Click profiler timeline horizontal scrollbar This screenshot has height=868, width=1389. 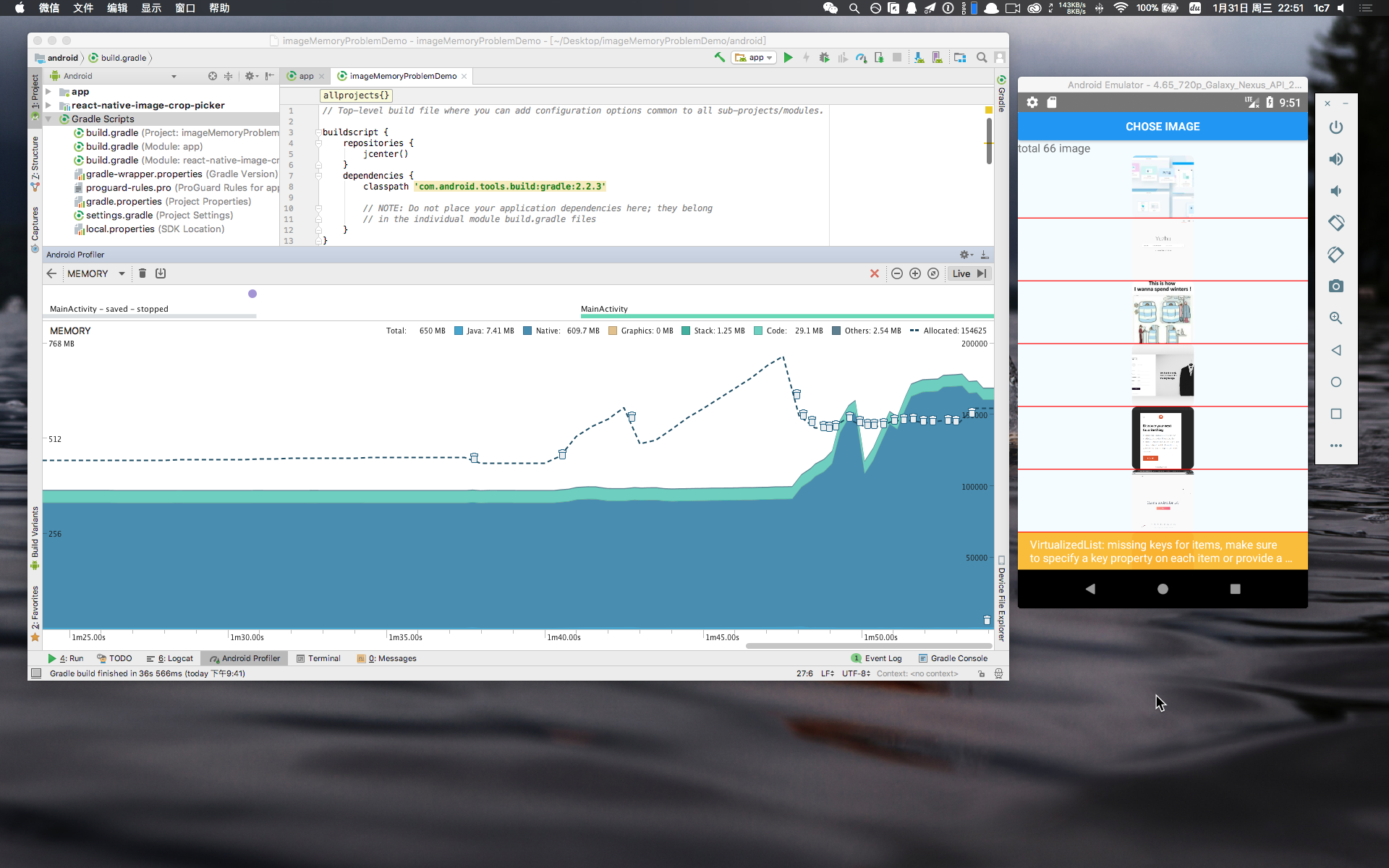click(869, 646)
